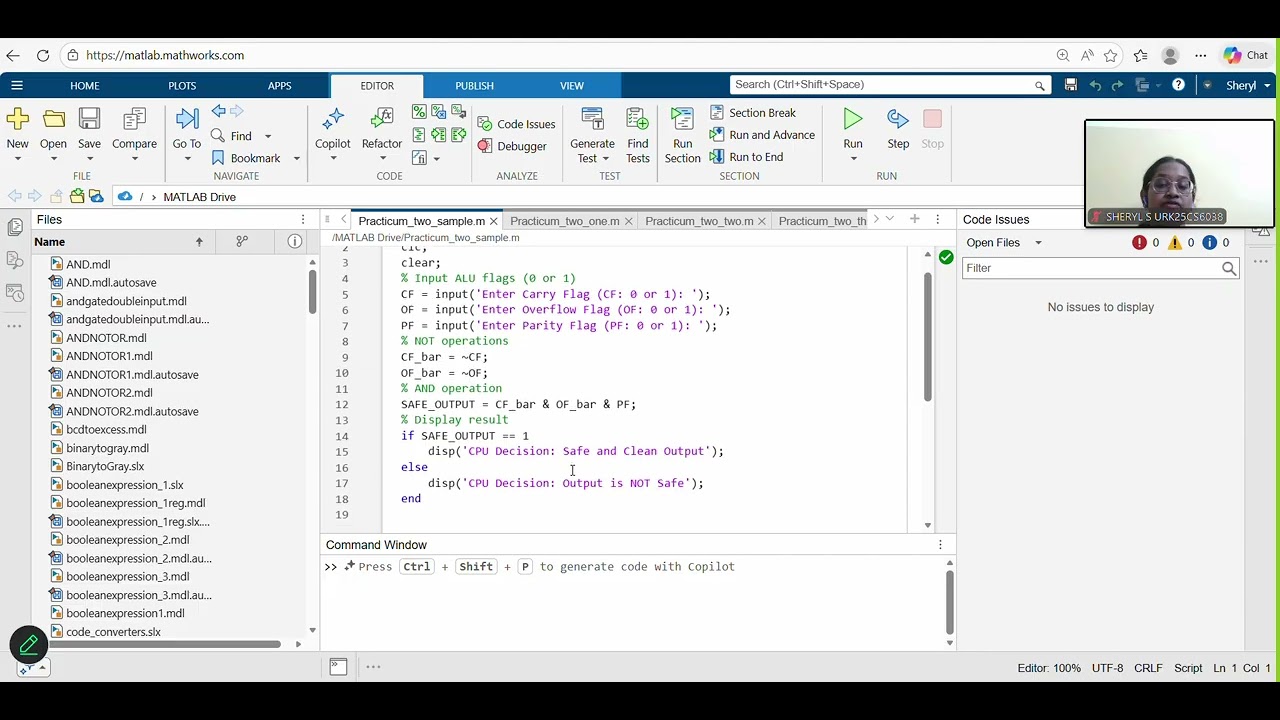
Task: Open the Sheryl account dropdown
Action: [x=1248, y=85]
